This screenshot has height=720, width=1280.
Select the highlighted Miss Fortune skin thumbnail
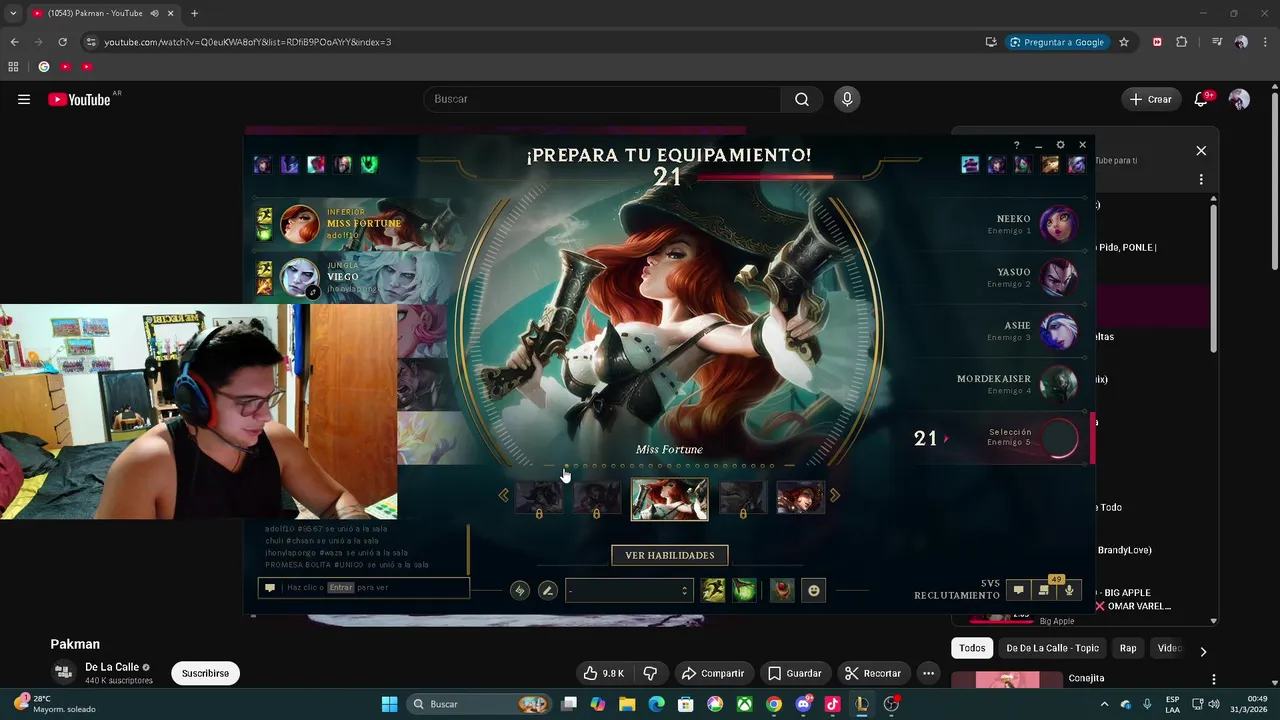tap(669, 499)
